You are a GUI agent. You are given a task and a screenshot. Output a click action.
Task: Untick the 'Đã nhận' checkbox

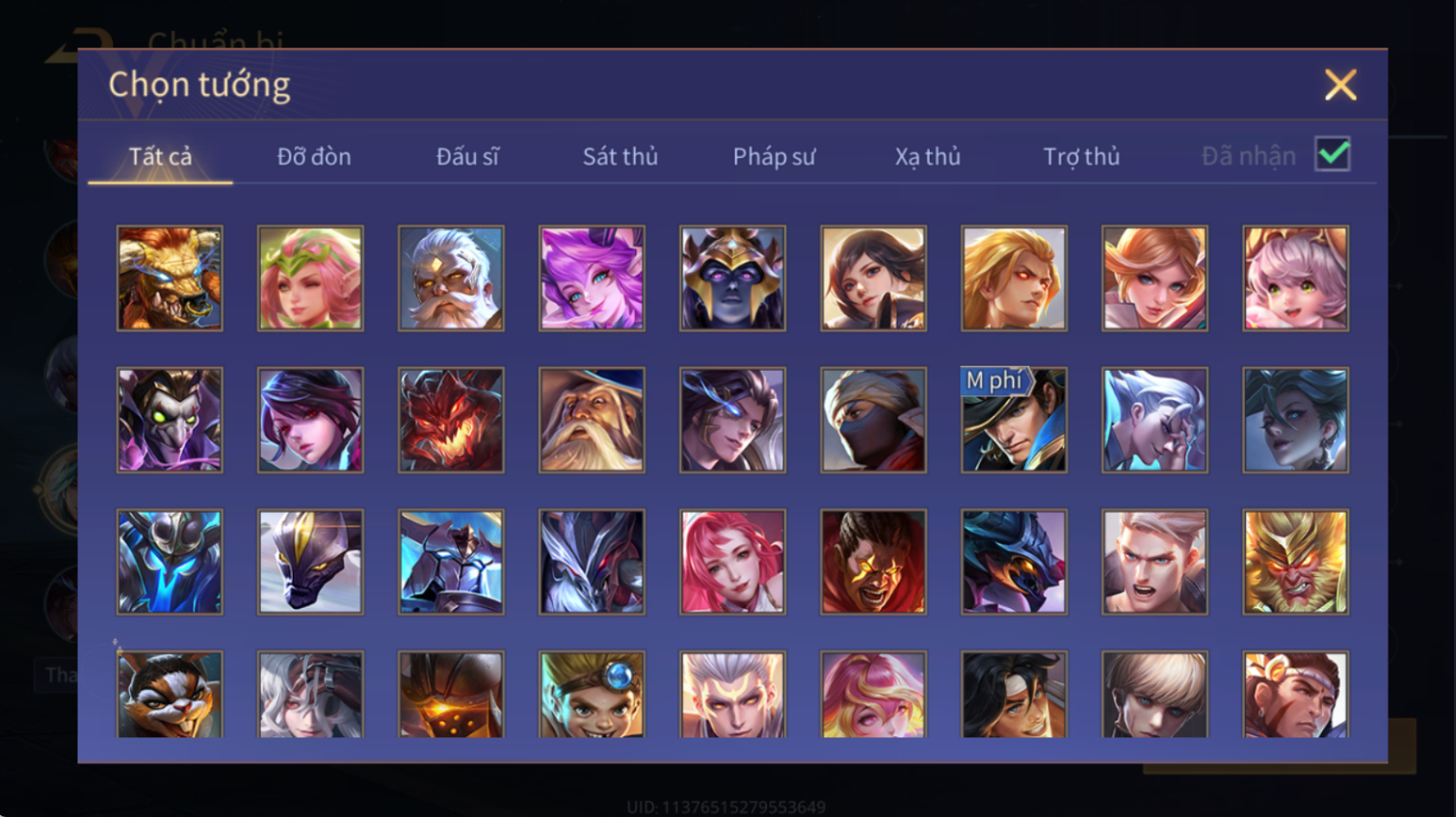(x=1333, y=154)
